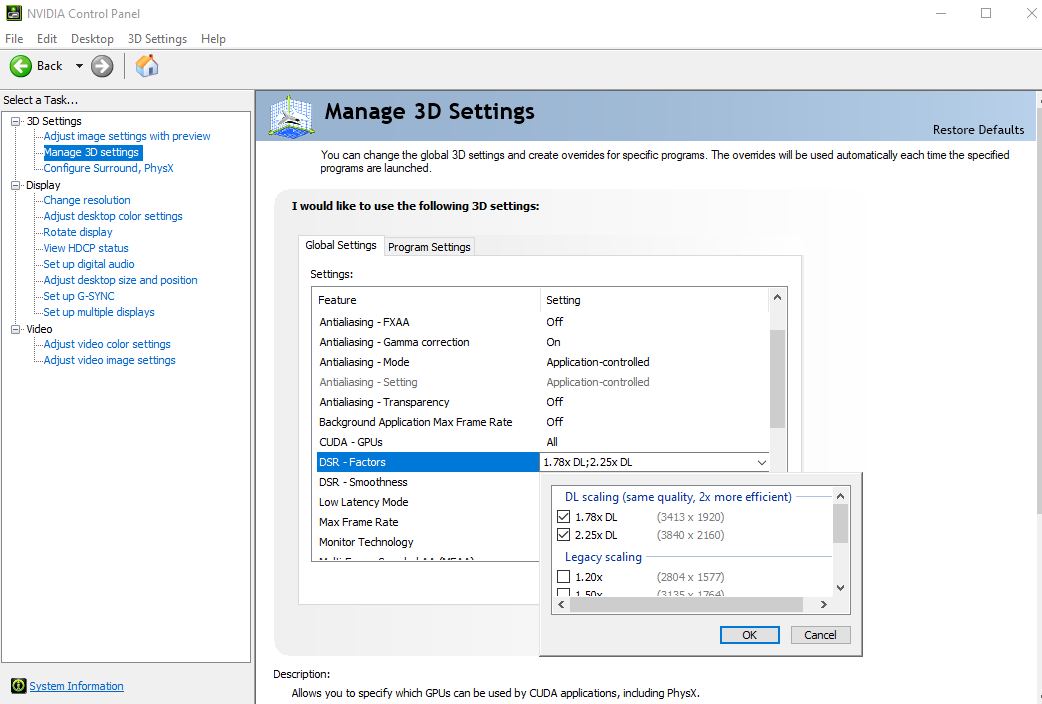This screenshot has height=704, width=1042.
Task: Click the green Back arrow icon
Action: pos(20,66)
